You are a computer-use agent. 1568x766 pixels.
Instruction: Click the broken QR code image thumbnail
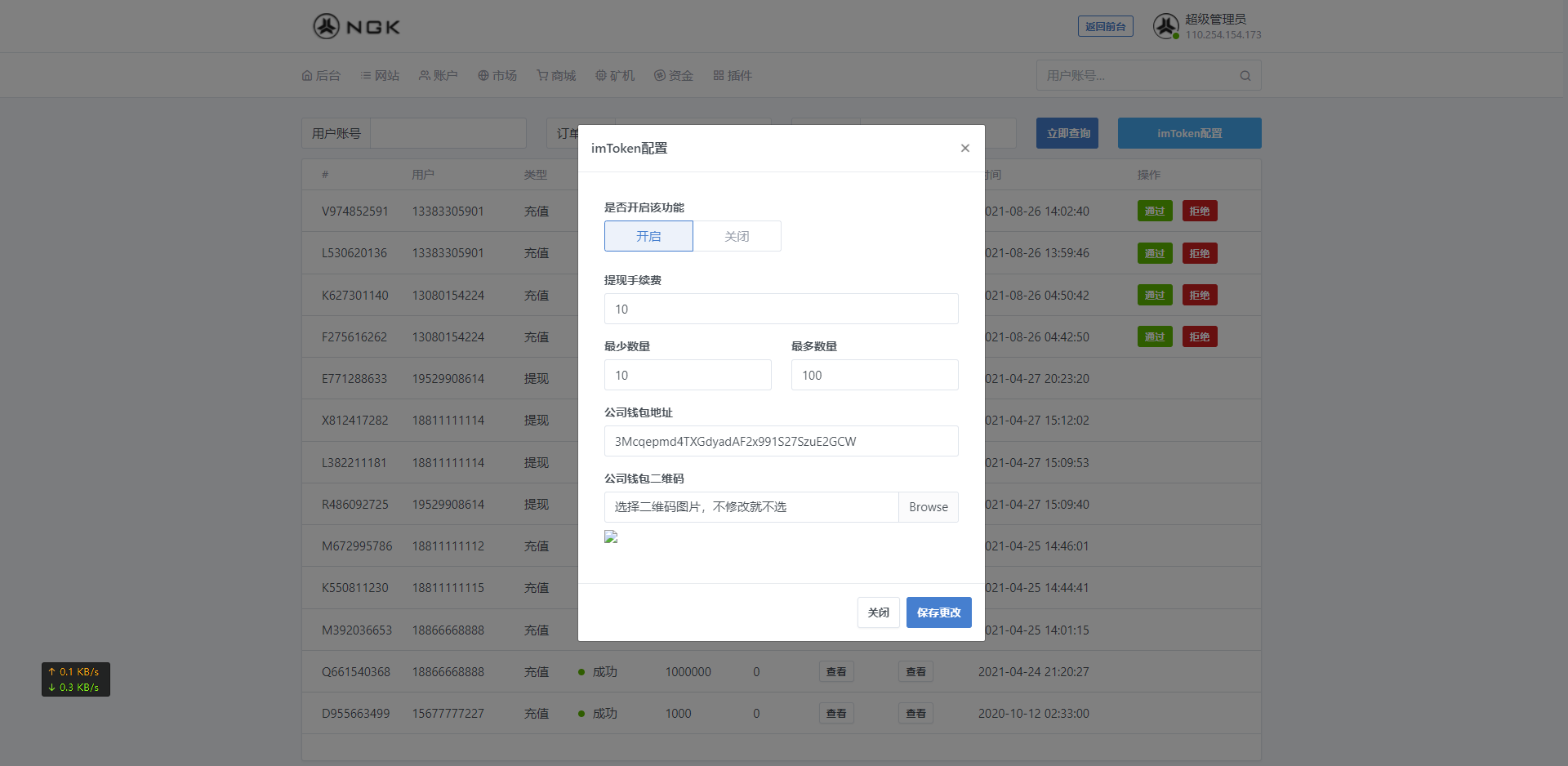611,537
